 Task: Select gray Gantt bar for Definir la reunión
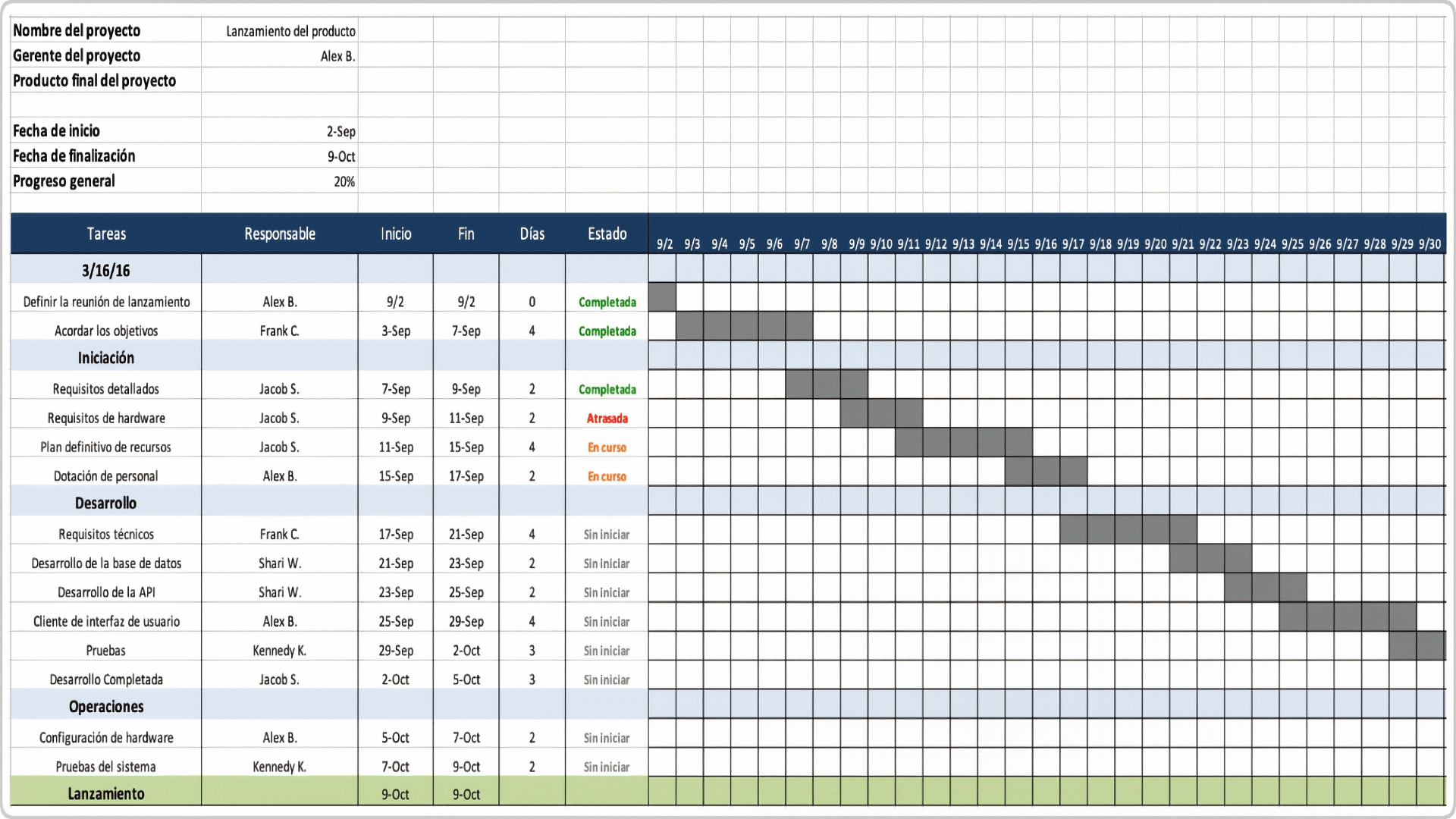tap(662, 297)
